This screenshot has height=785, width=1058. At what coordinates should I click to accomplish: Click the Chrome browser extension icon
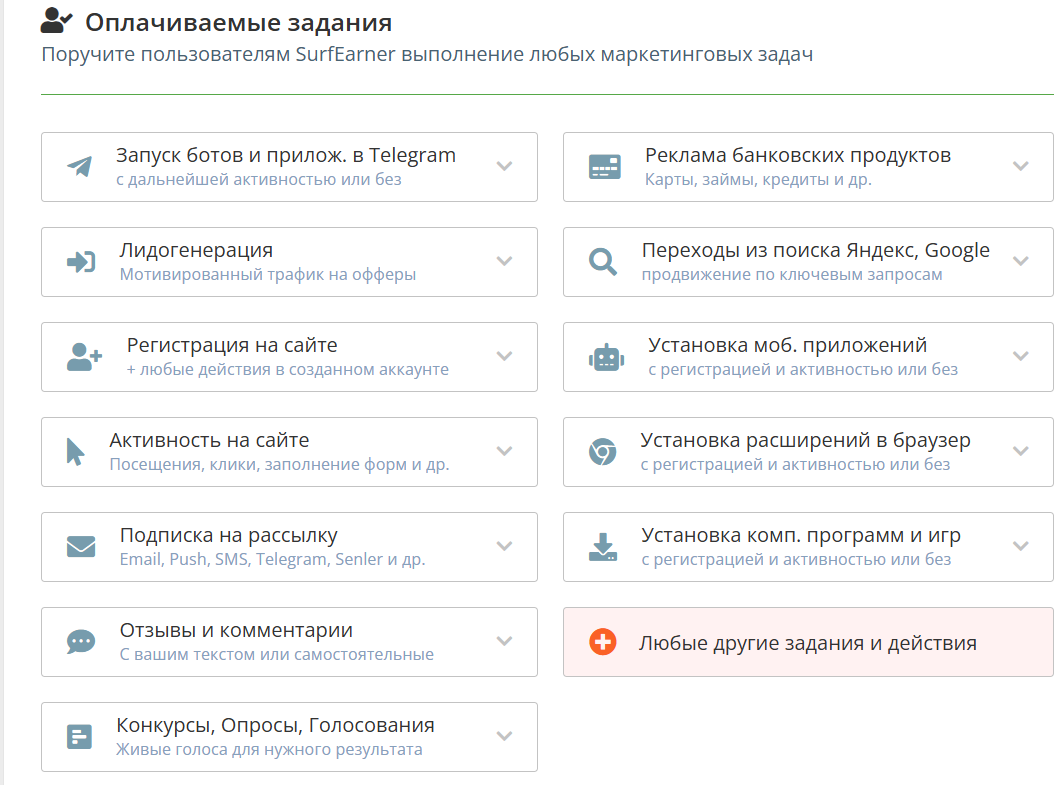[602, 452]
